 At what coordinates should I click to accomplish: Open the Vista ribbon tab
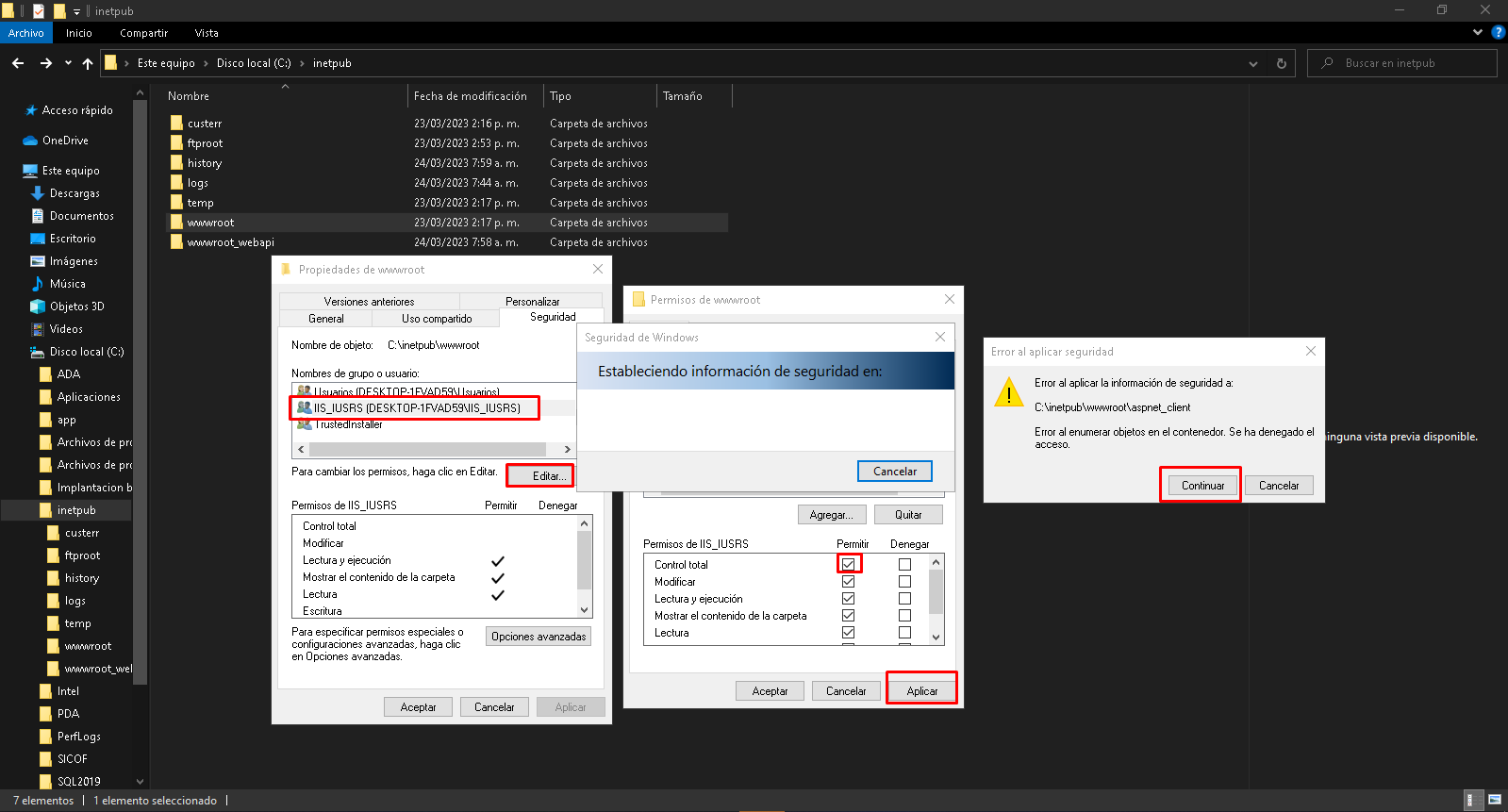coord(207,33)
